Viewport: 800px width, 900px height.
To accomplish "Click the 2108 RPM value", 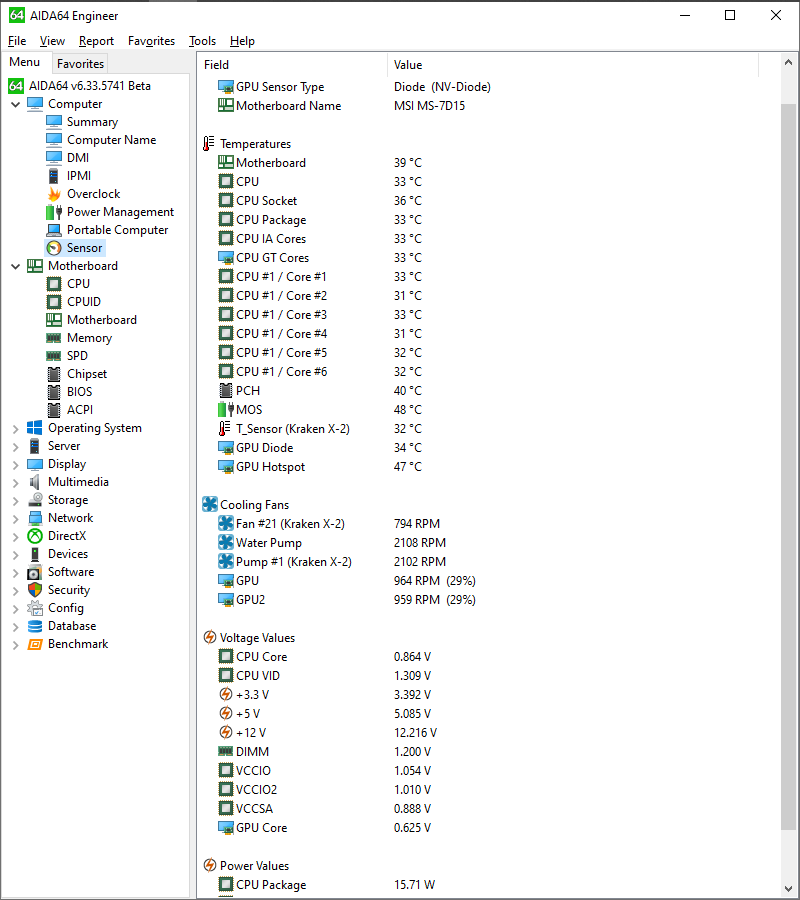I will (x=420, y=543).
